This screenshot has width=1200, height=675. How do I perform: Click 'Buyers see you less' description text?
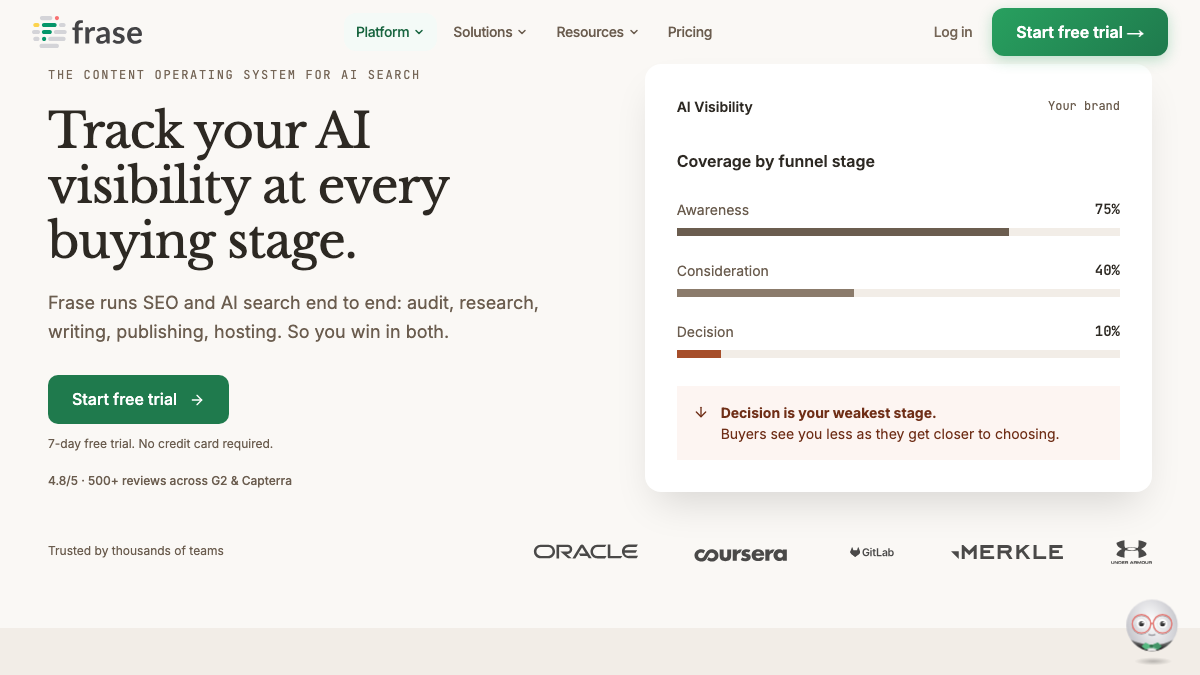point(890,434)
